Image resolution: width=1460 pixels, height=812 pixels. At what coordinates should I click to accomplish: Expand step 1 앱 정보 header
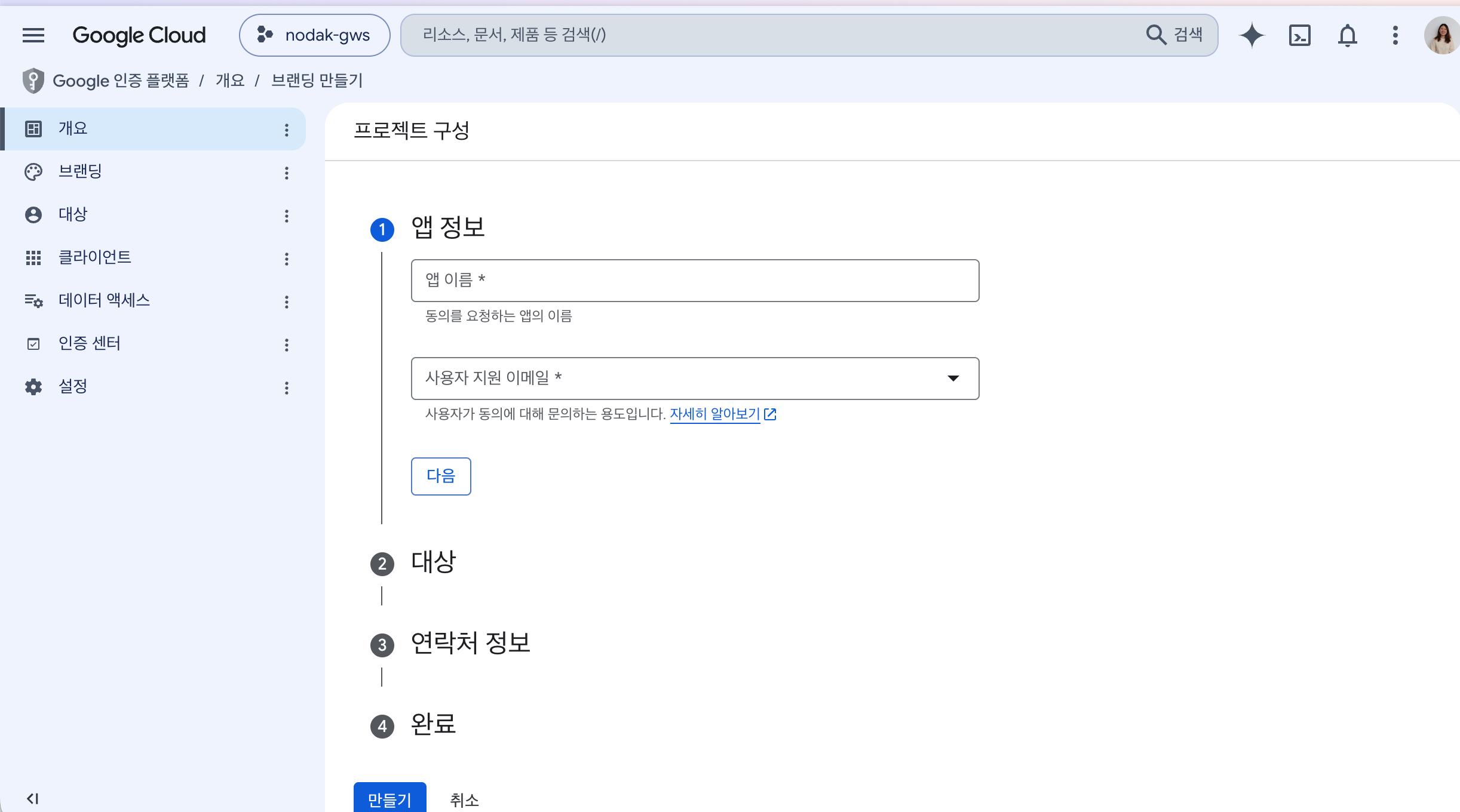tap(448, 228)
